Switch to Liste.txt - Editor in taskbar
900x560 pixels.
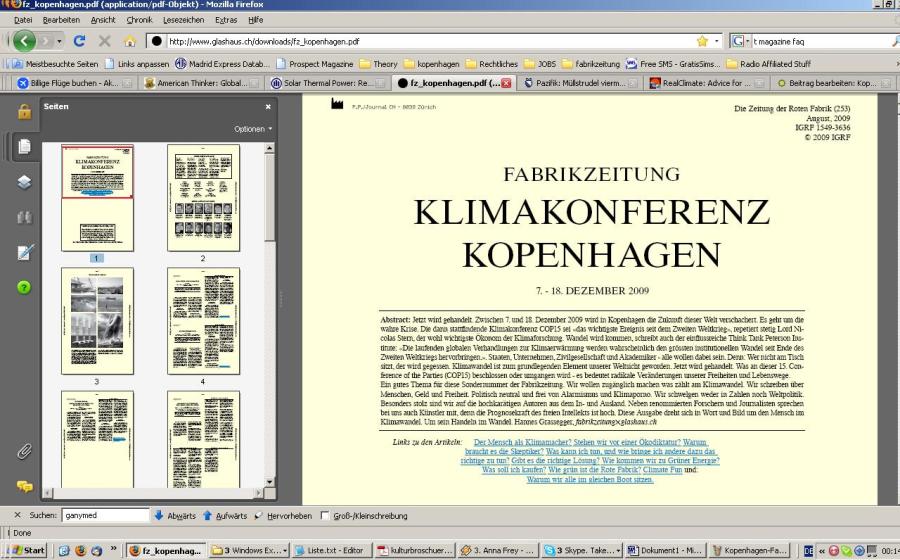pos(331,551)
